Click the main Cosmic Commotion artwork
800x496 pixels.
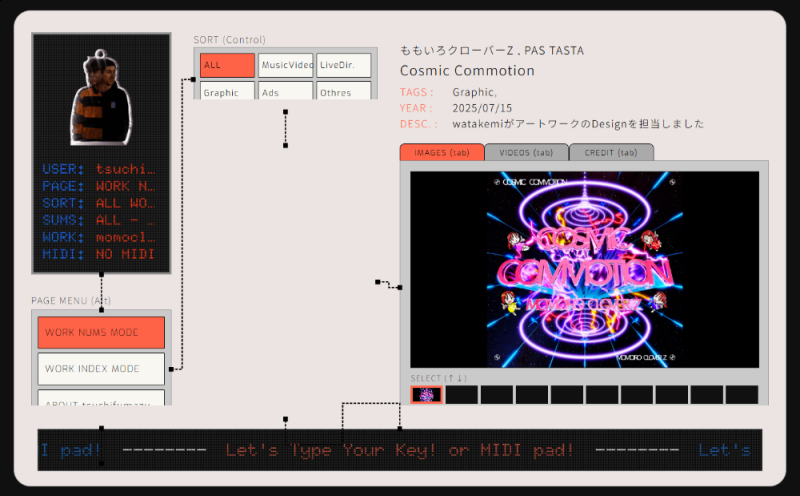click(585, 269)
